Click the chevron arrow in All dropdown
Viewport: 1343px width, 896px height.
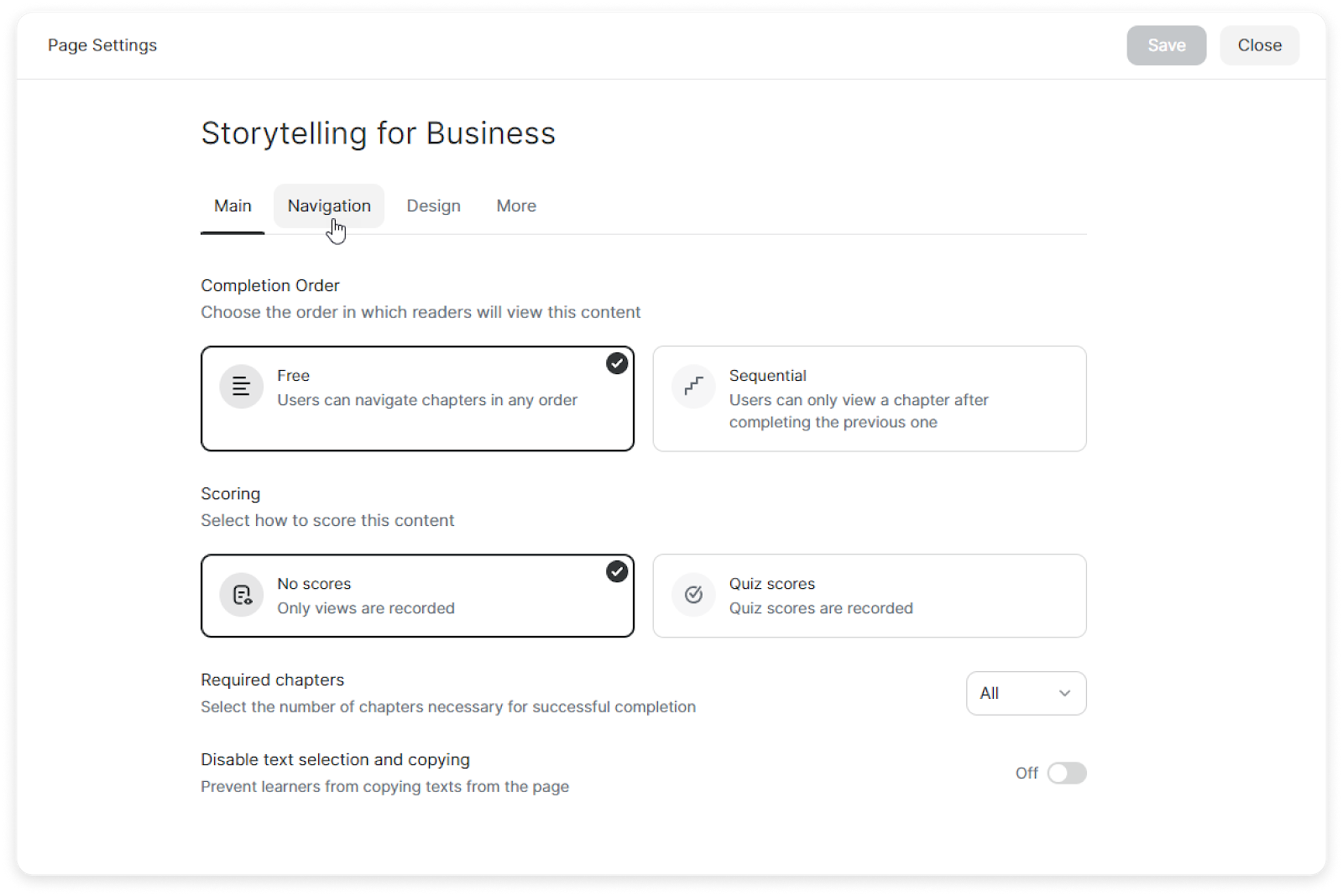tap(1064, 693)
